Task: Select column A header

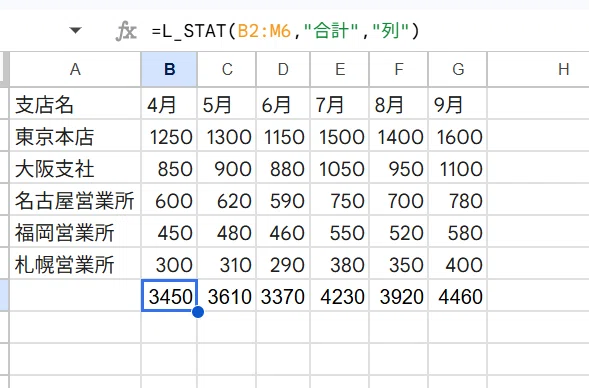Action: pyautogui.click(x=75, y=69)
